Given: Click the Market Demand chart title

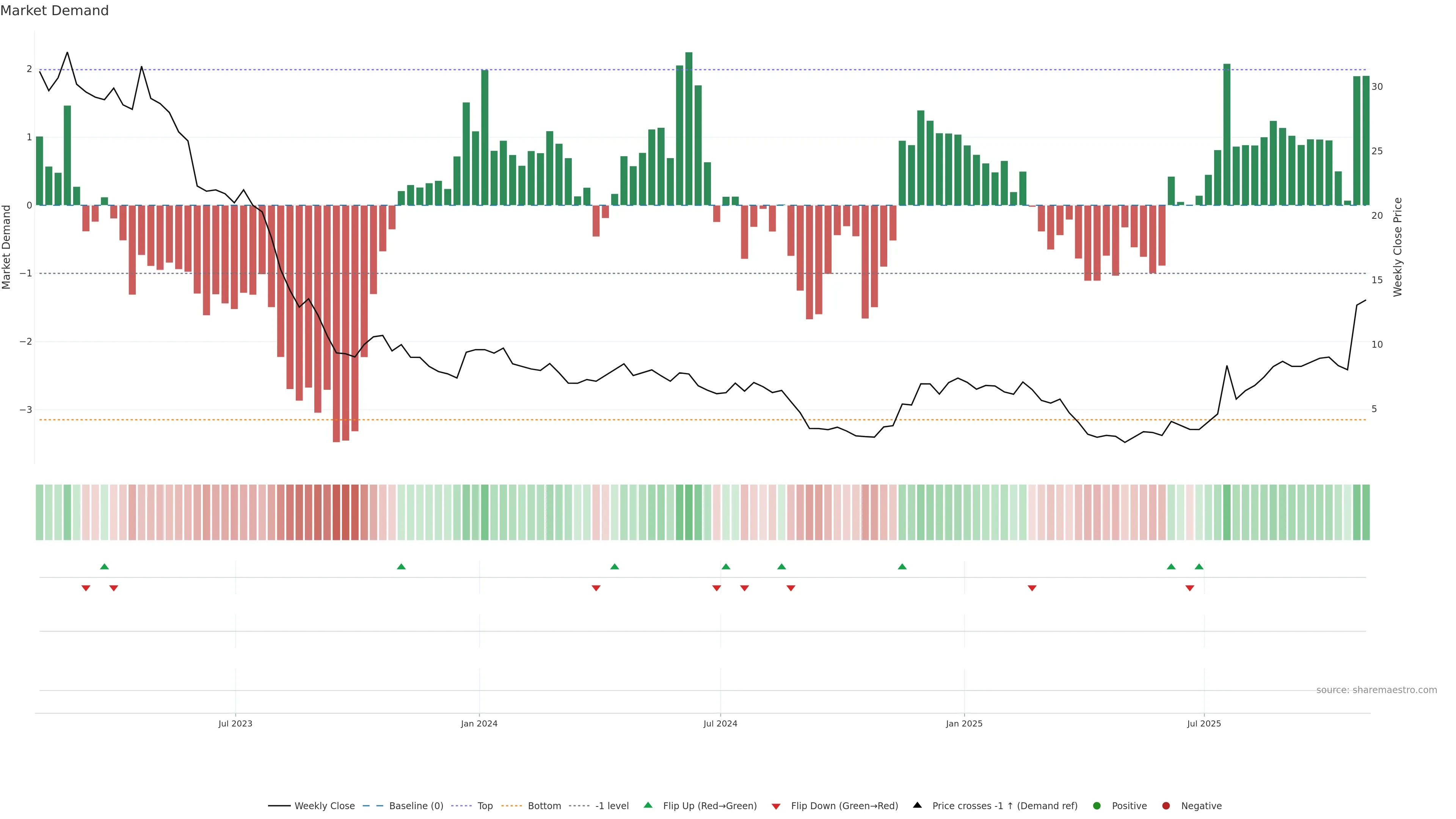Looking at the screenshot, I should (54, 11).
